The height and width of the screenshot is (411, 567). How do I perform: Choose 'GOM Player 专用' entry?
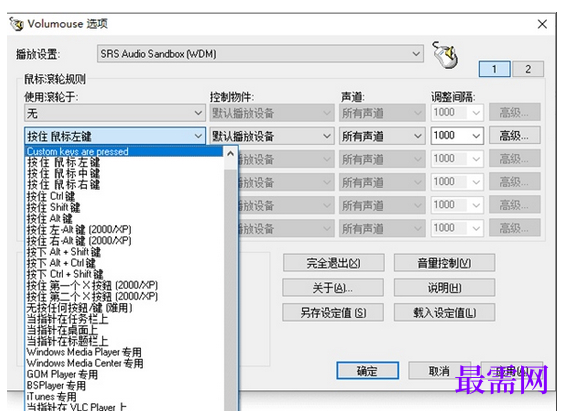point(124,374)
